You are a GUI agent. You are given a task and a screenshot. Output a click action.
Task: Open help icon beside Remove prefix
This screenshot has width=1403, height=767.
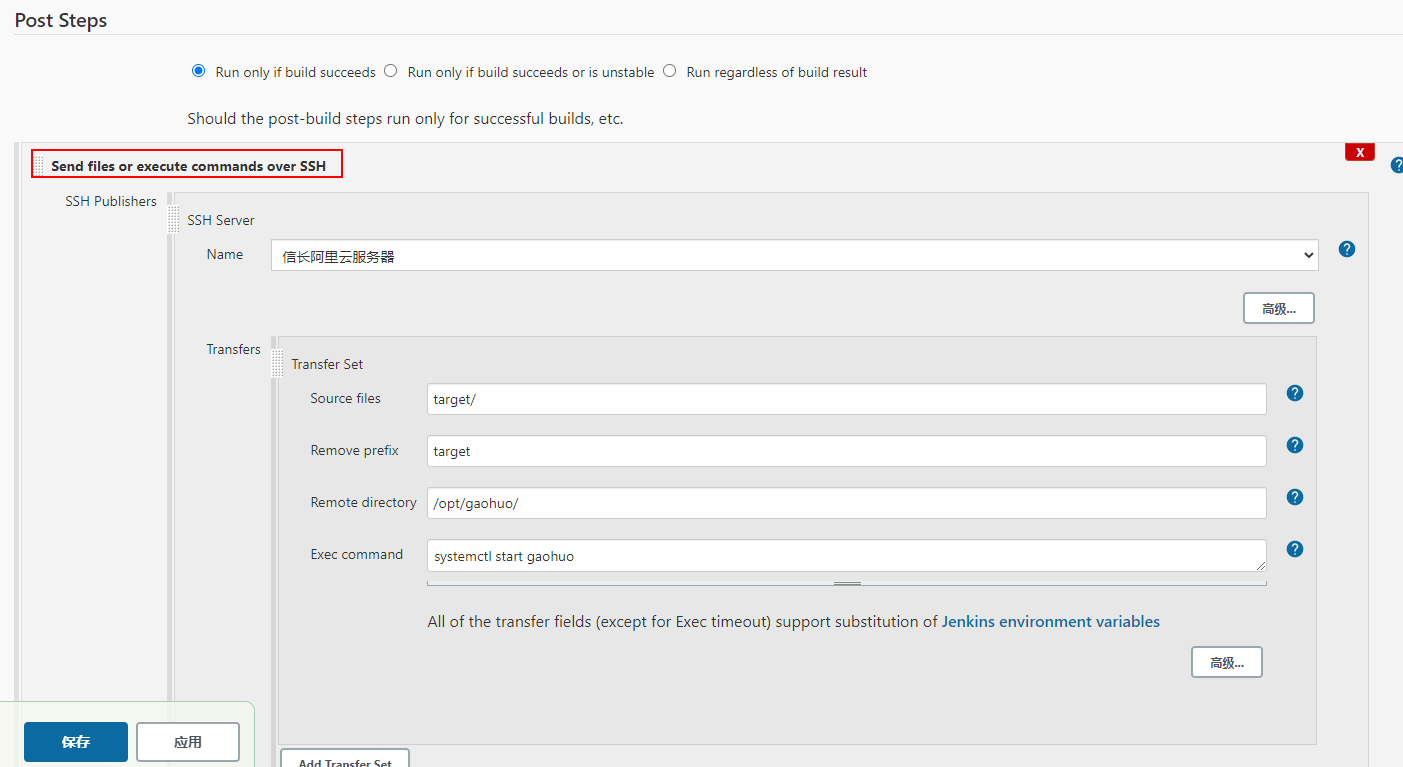click(x=1295, y=445)
